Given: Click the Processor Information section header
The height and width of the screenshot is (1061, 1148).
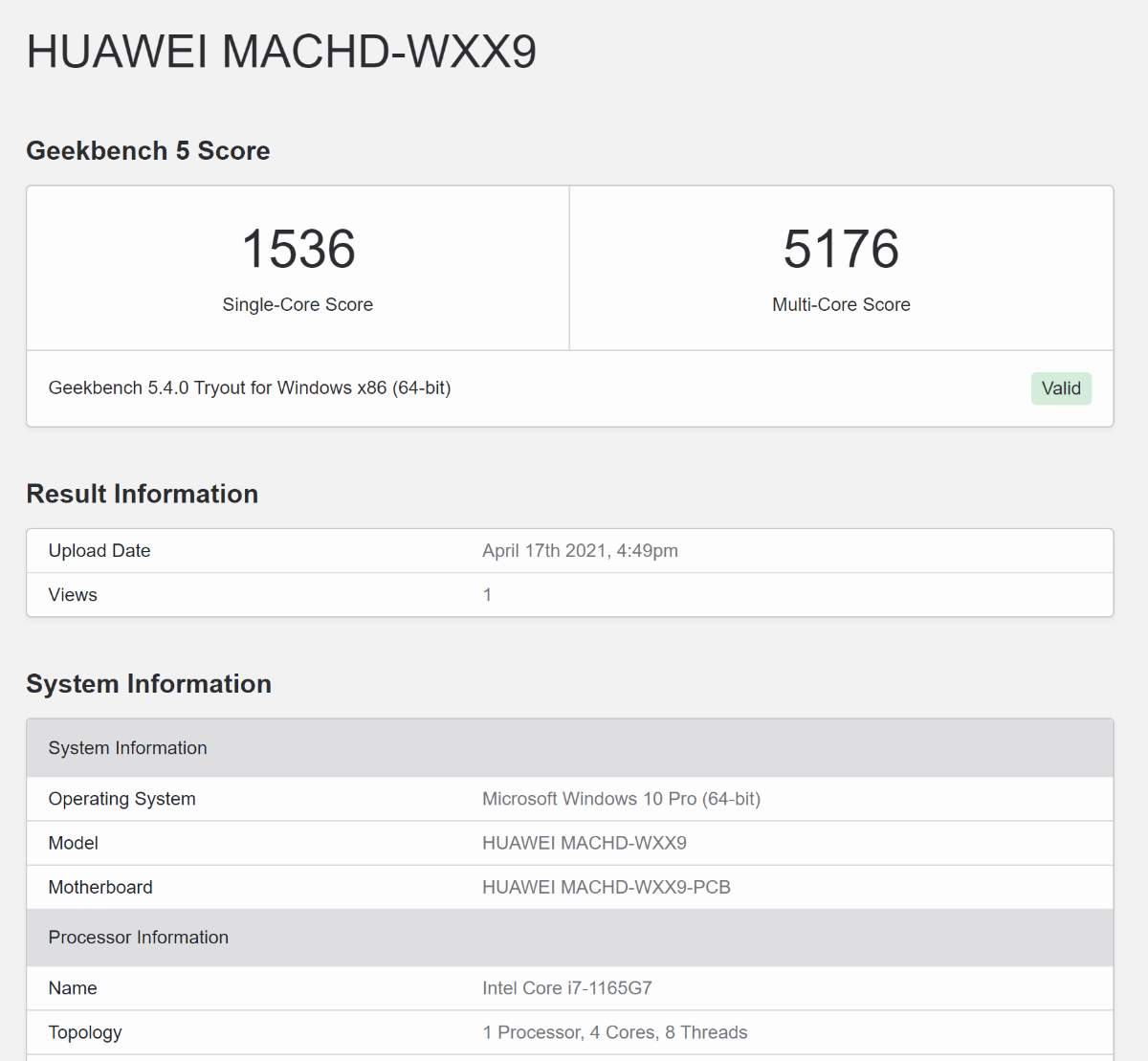Looking at the screenshot, I should pos(139,938).
